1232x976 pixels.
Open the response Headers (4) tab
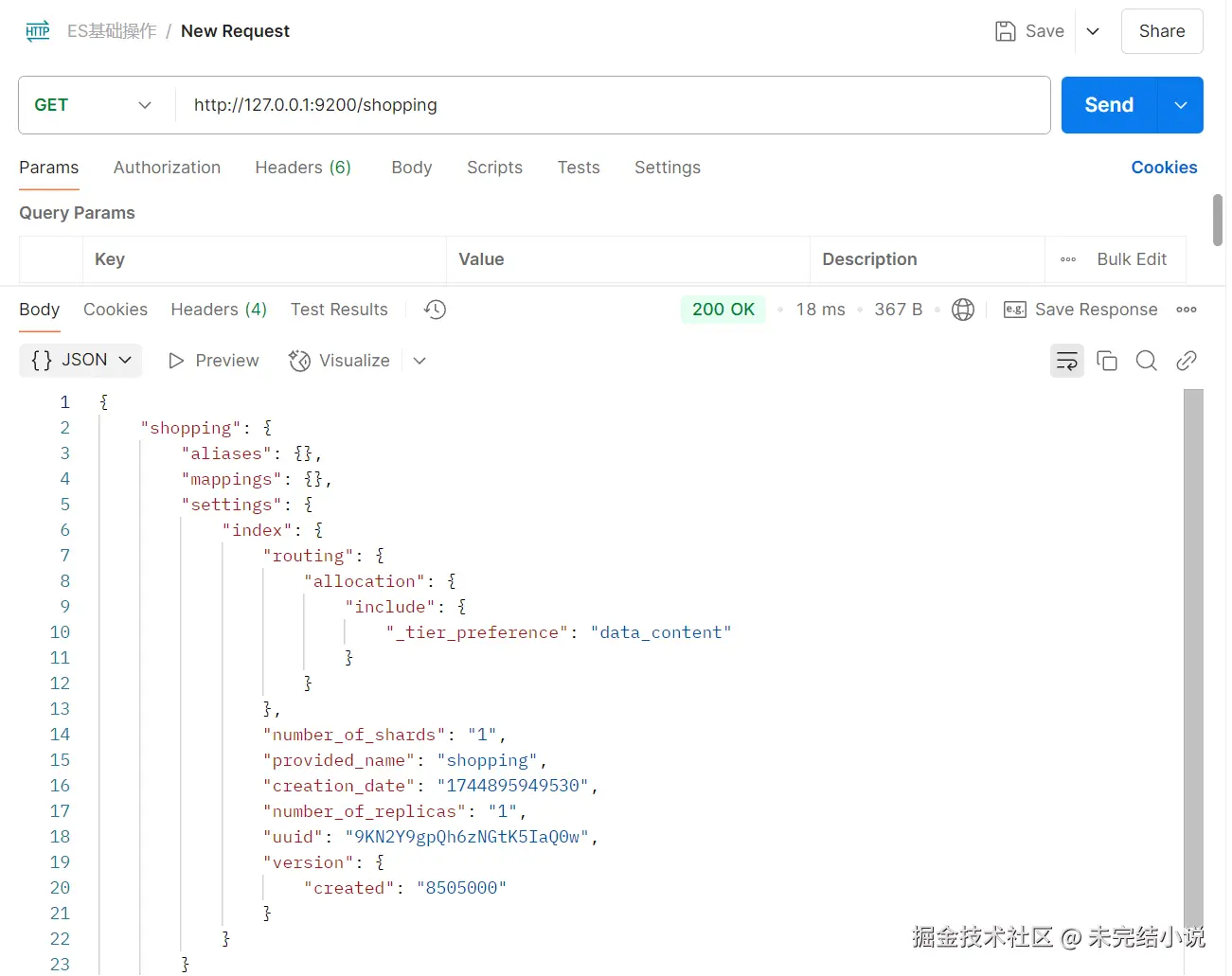(x=219, y=310)
